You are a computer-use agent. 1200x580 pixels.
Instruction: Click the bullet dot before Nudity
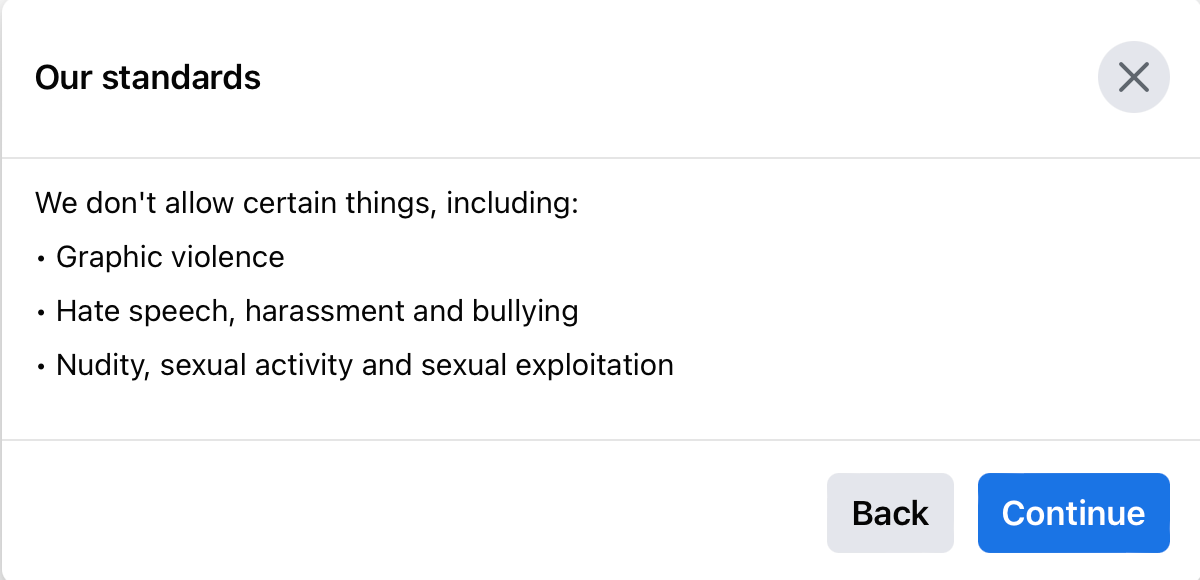tap(41, 367)
